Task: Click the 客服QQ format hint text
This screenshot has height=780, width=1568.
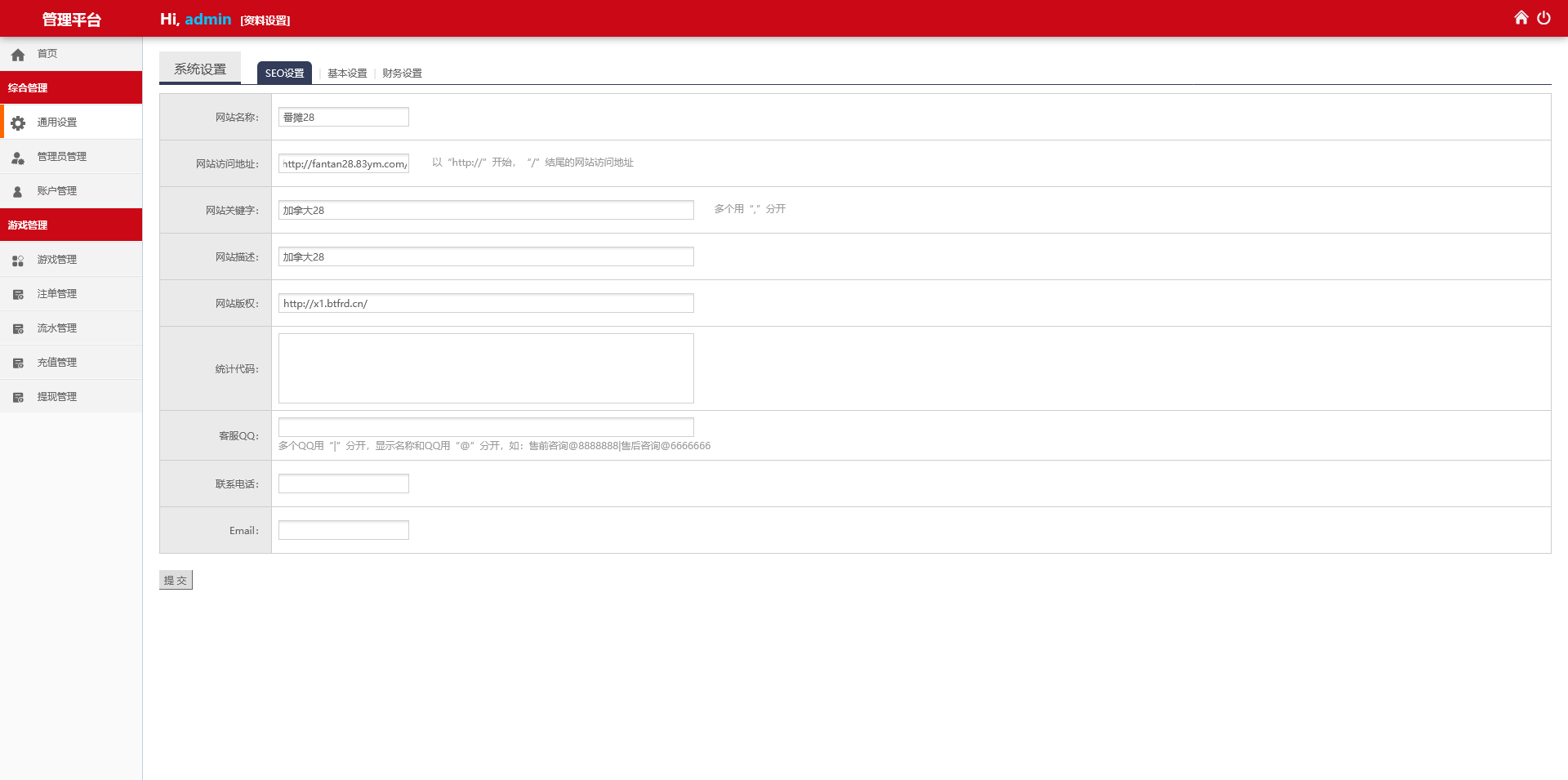Action: (x=494, y=446)
